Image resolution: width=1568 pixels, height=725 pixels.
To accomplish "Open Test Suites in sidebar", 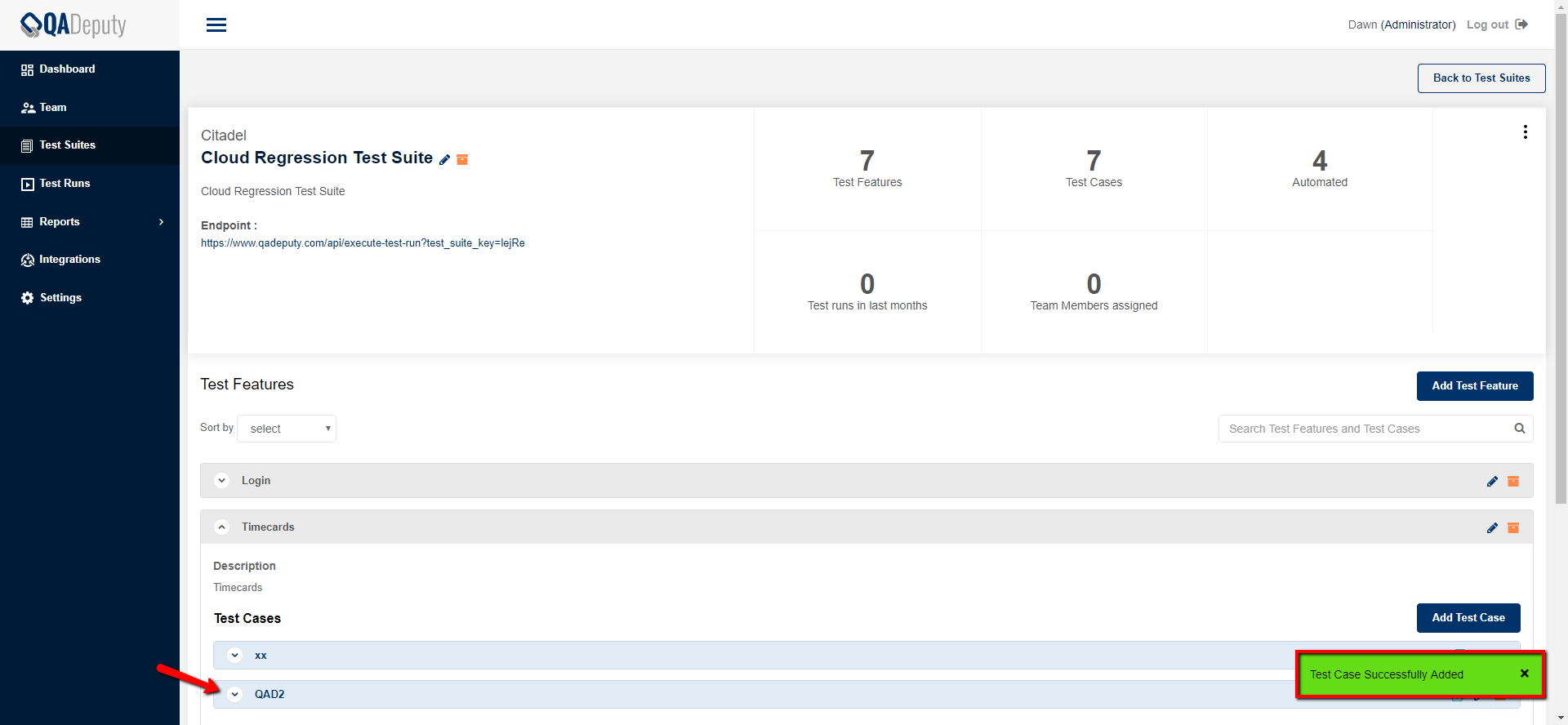I will coord(68,145).
